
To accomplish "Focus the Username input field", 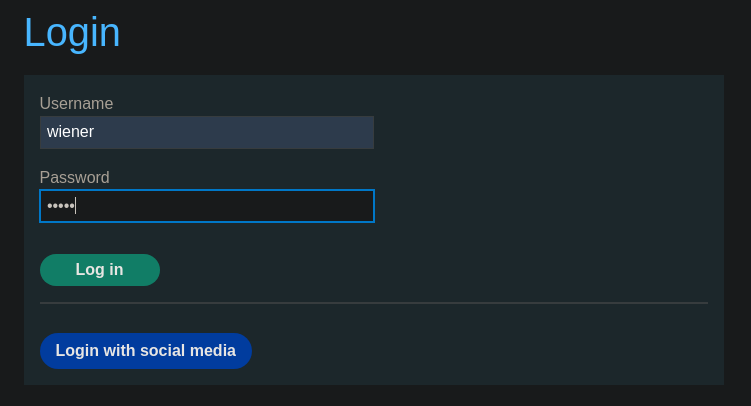I will 206,132.
